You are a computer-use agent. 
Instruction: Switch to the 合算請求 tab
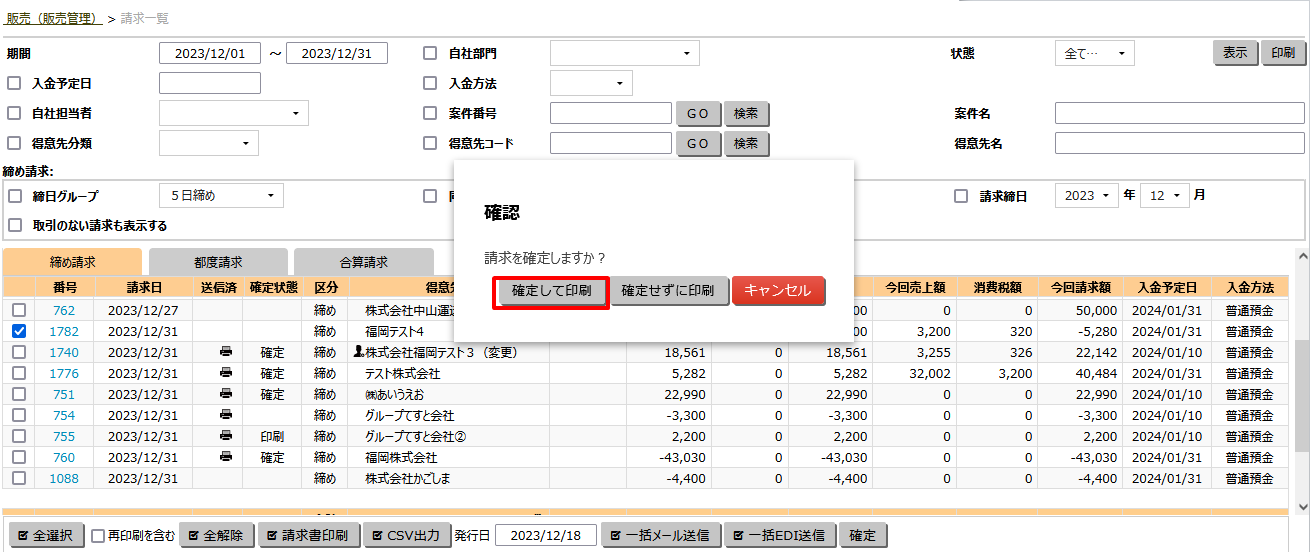coord(363,262)
